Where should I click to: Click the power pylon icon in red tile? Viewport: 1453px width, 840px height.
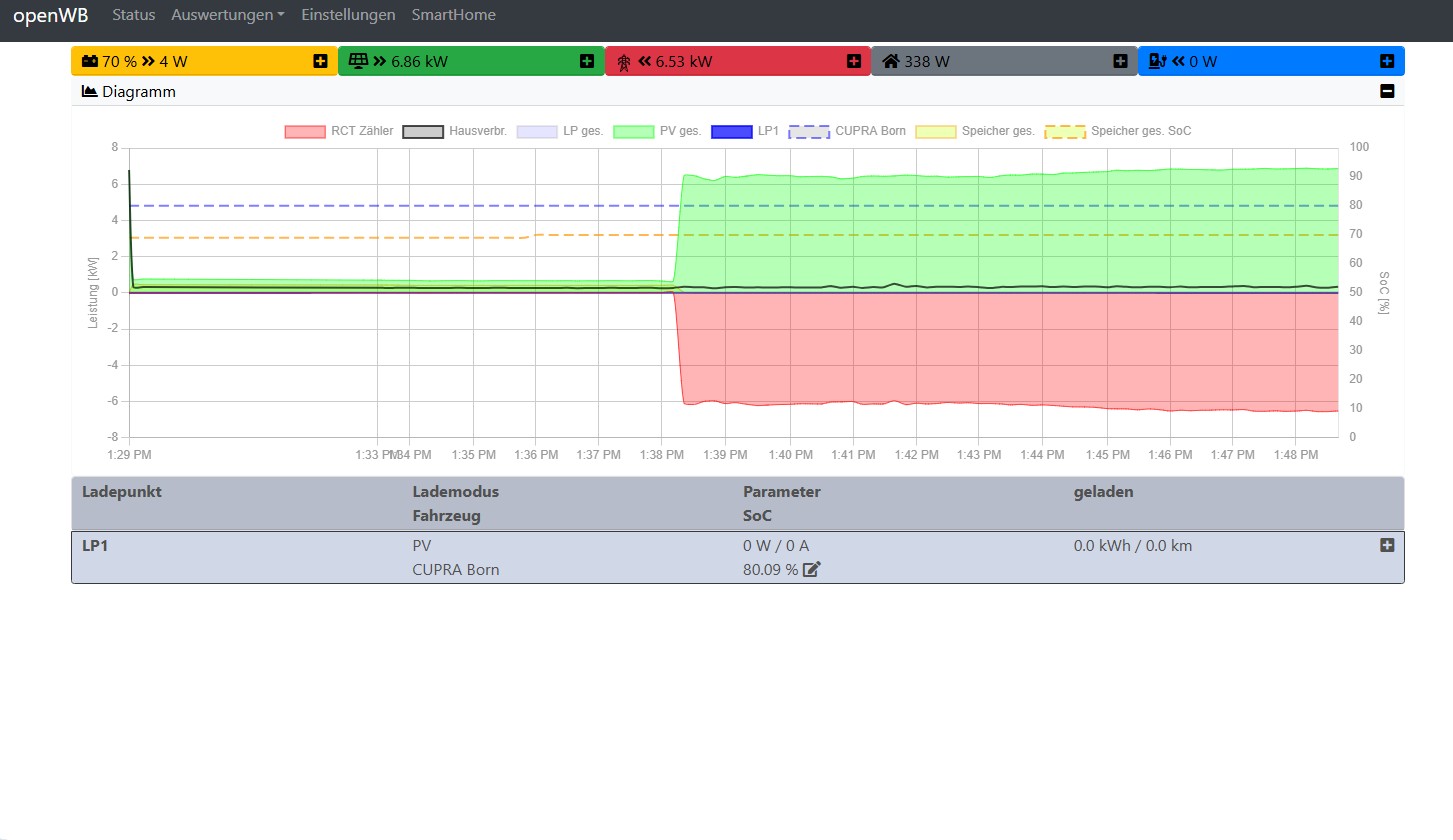pos(624,62)
